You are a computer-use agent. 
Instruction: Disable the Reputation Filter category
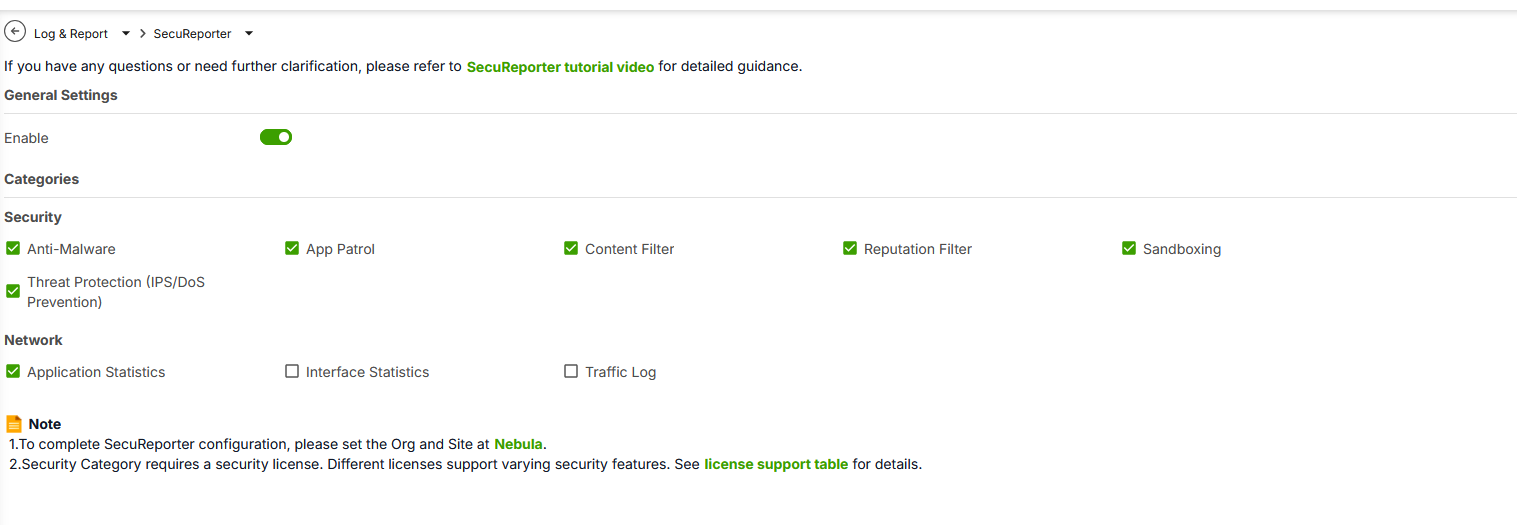click(x=850, y=249)
